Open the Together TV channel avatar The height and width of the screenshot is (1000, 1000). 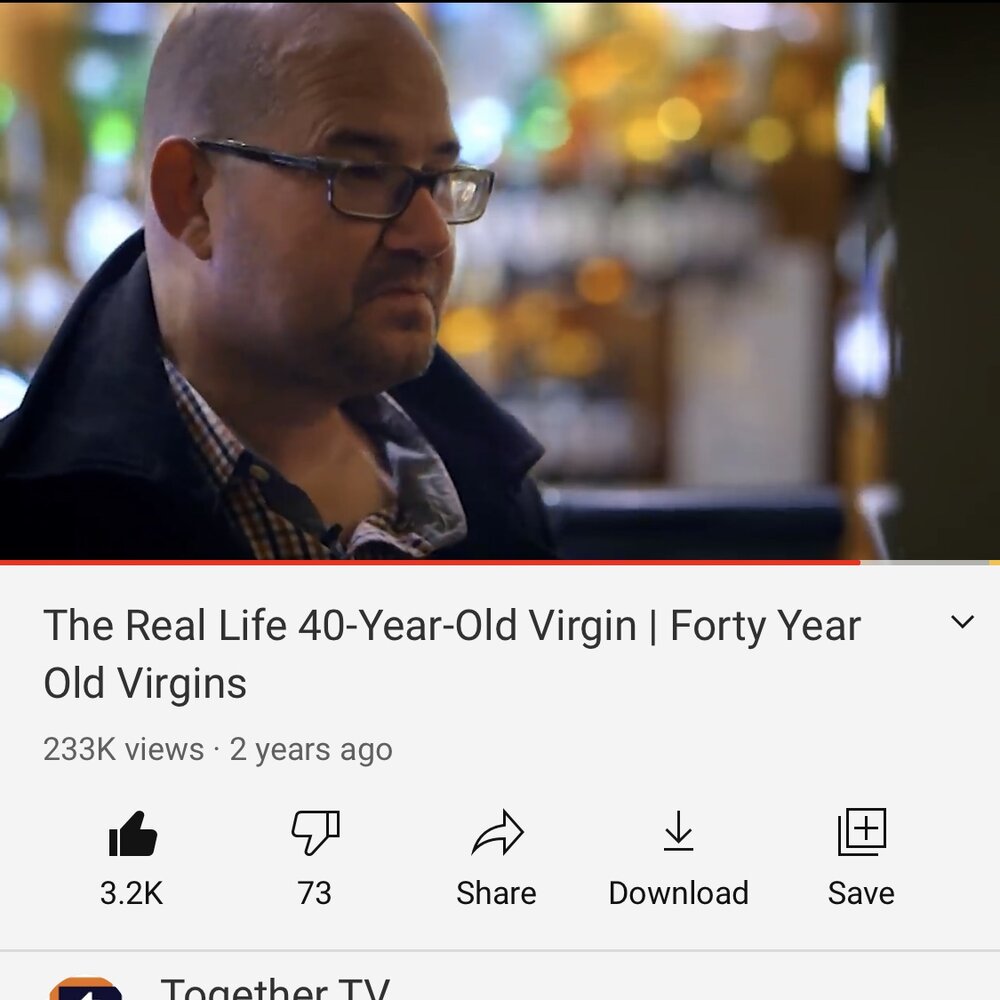pyautogui.click(x=86, y=989)
